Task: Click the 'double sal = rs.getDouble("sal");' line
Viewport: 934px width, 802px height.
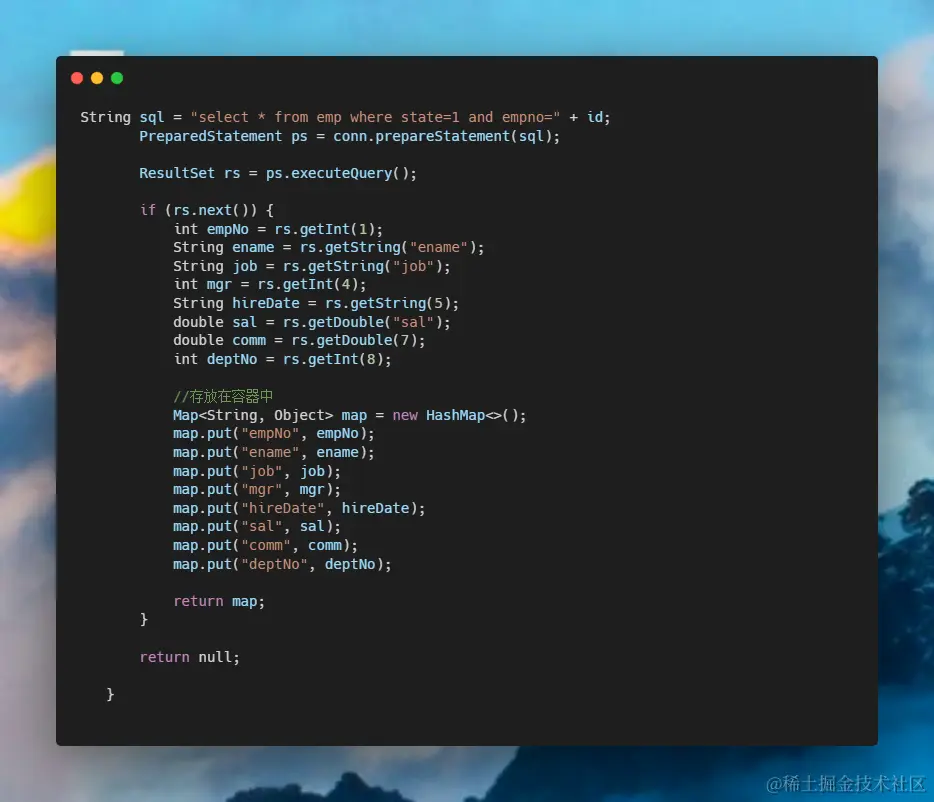Action: coord(312,322)
